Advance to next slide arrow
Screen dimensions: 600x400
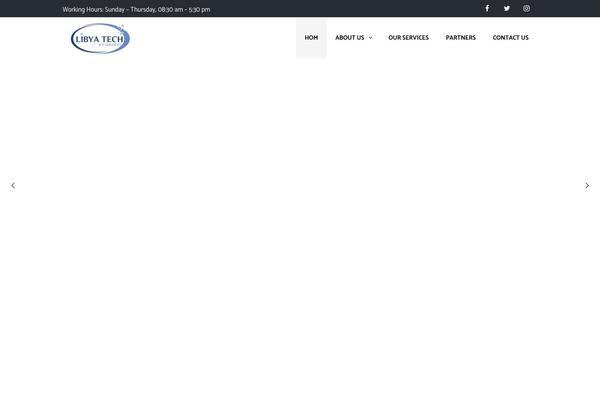(x=587, y=186)
